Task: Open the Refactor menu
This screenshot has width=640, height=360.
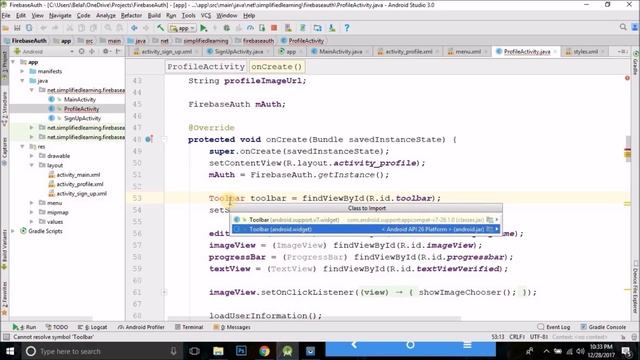Action: click(131, 16)
